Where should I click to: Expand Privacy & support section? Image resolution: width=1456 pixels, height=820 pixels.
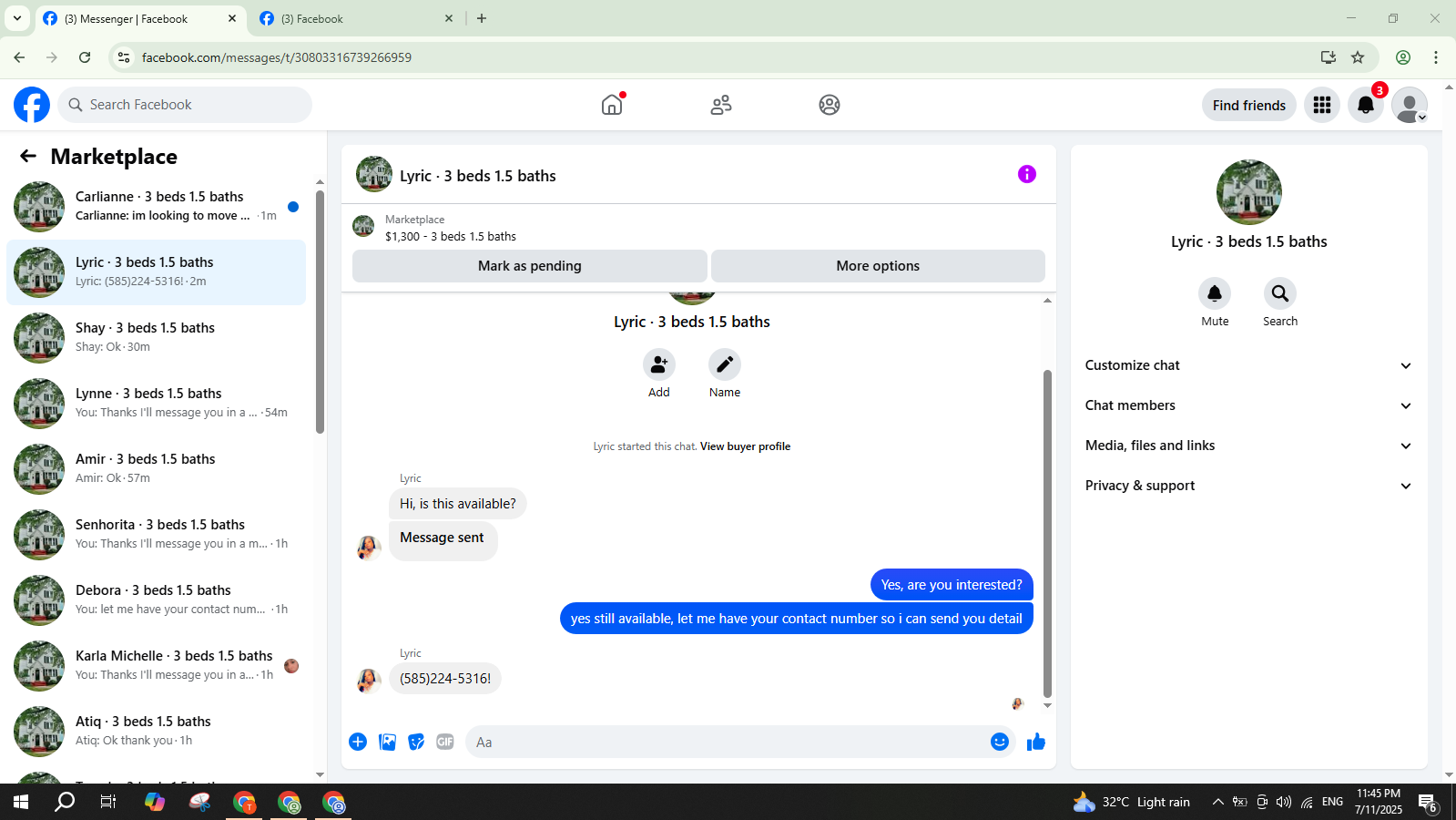[x=1249, y=486]
